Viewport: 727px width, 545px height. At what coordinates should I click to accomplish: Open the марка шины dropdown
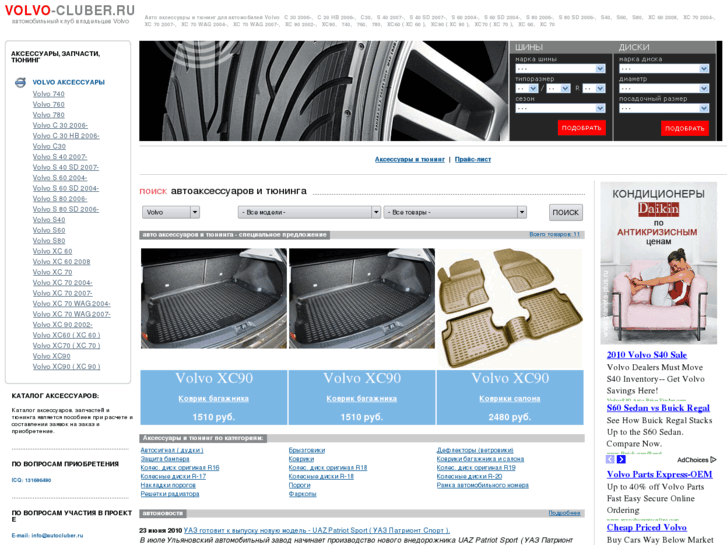coord(561,69)
